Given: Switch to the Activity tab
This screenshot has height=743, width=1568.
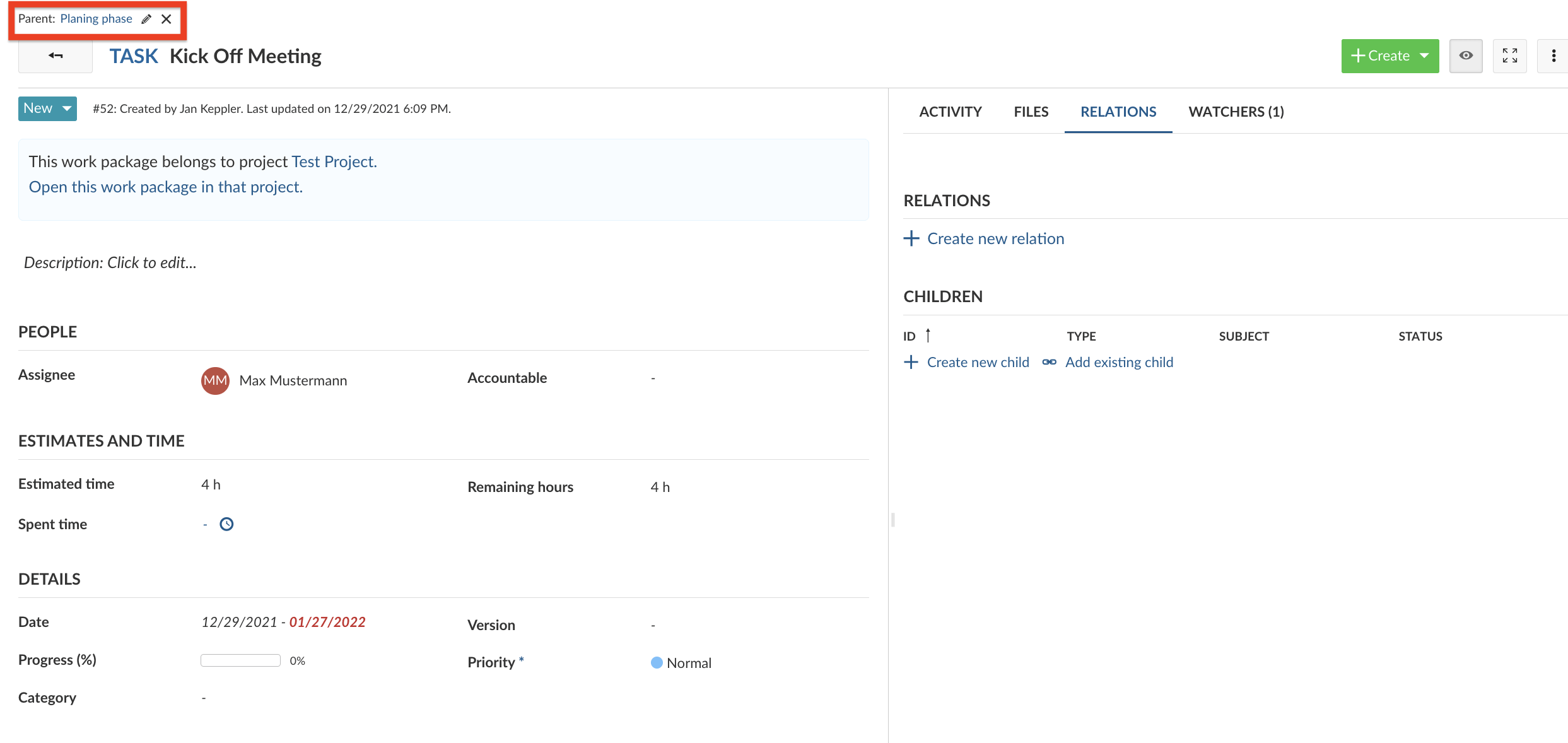Looking at the screenshot, I should pyautogui.click(x=950, y=112).
